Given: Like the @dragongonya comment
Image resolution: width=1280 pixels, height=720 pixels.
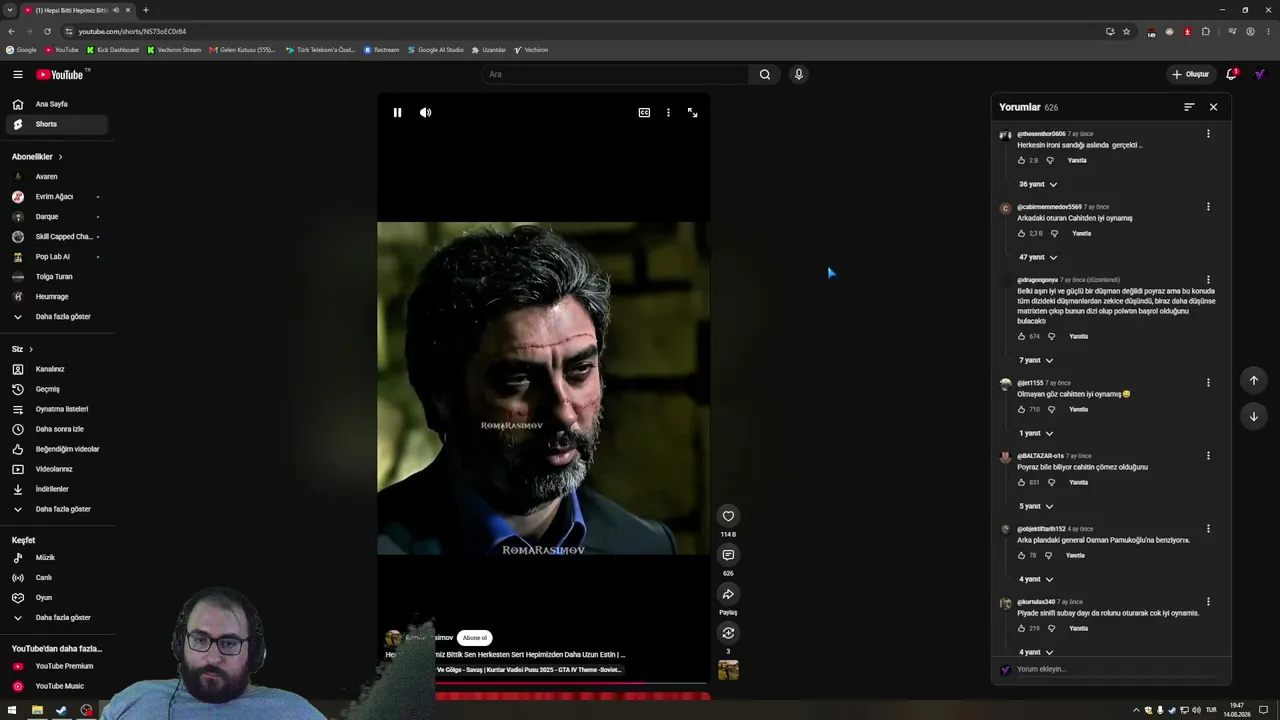Looking at the screenshot, I should tap(1021, 337).
